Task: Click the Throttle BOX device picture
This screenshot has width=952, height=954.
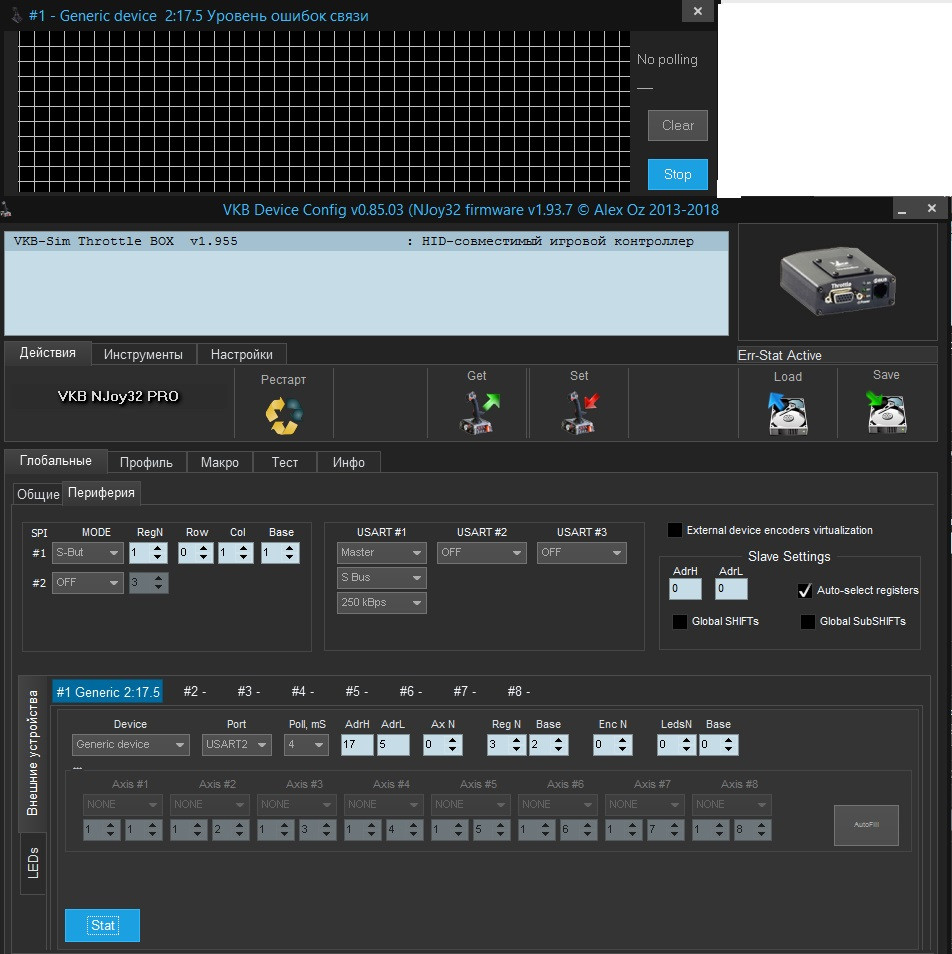Action: (x=838, y=281)
